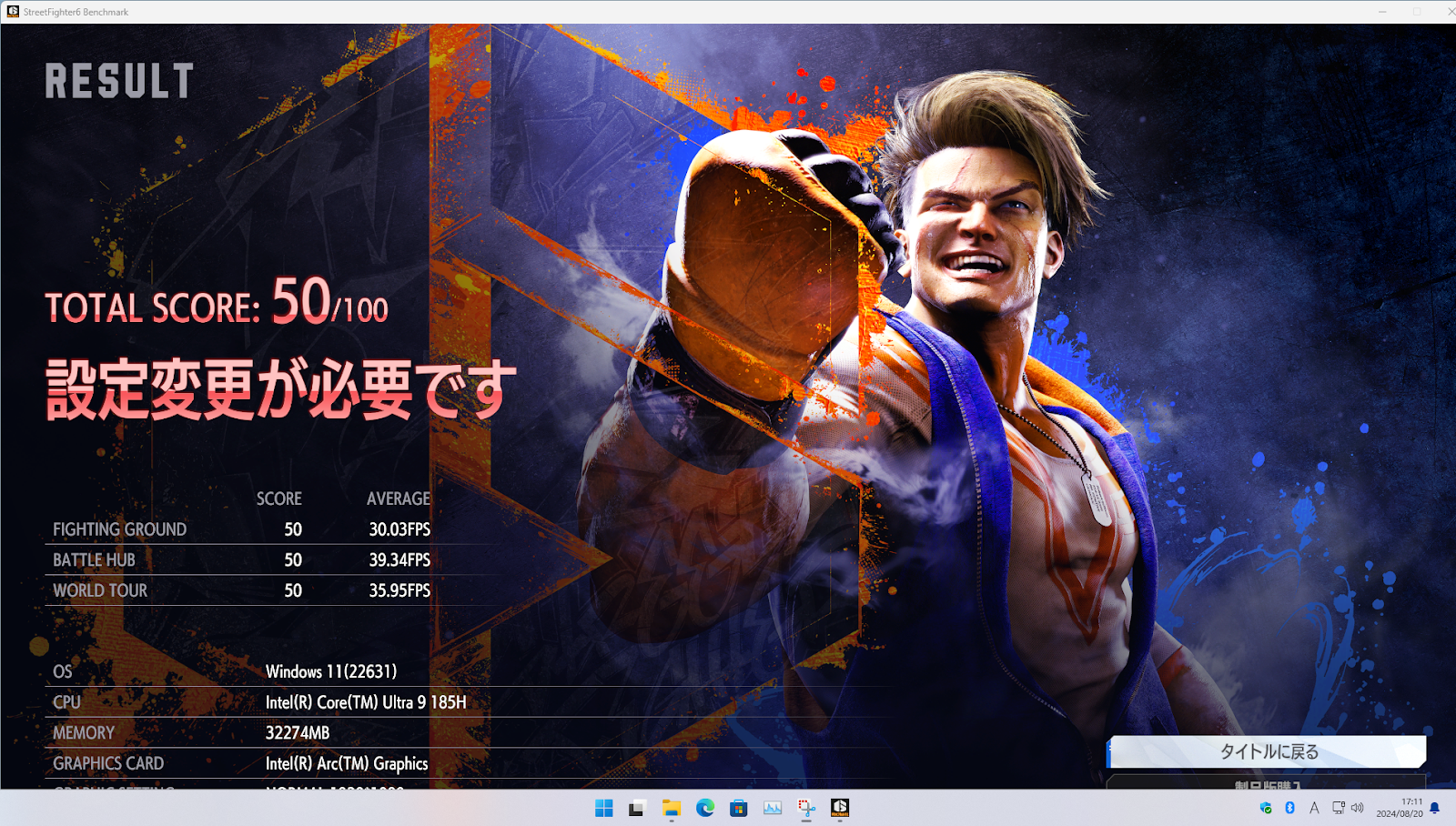
Task: Open the Windows Security tray icon
Action: click(x=1266, y=808)
